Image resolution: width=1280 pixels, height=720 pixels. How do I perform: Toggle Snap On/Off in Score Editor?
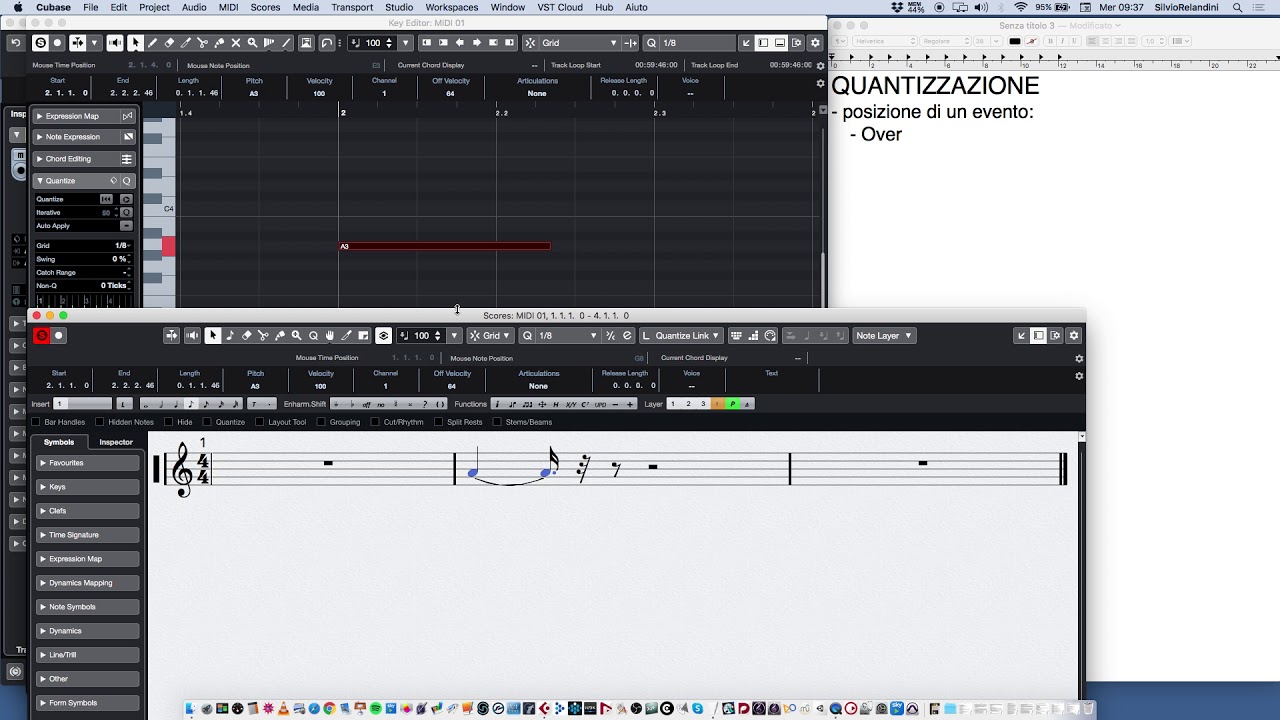[475, 336]
